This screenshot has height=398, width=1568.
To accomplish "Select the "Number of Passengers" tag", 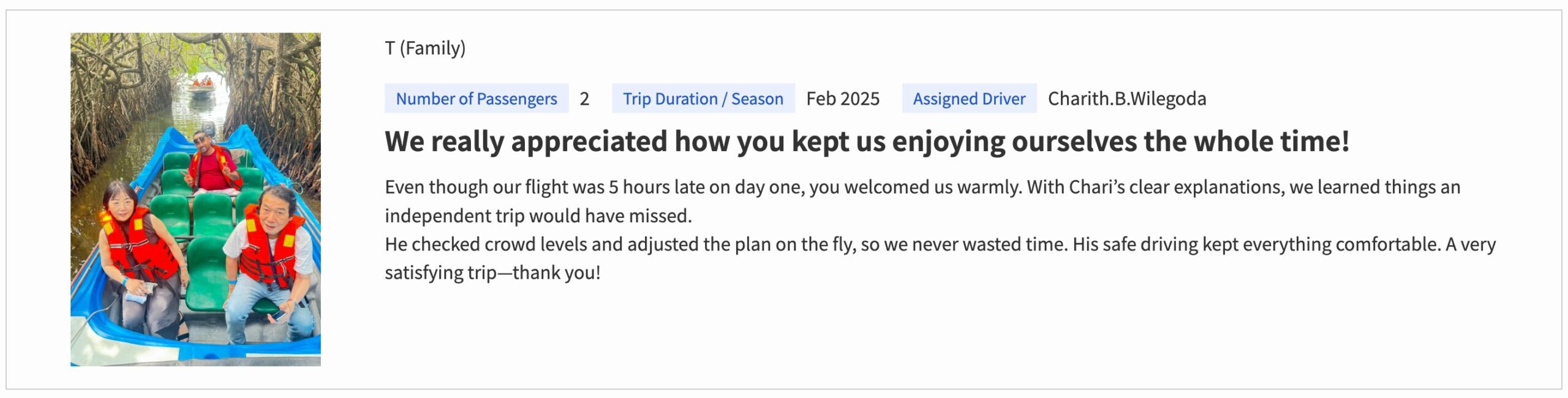I will coord(477,99).
